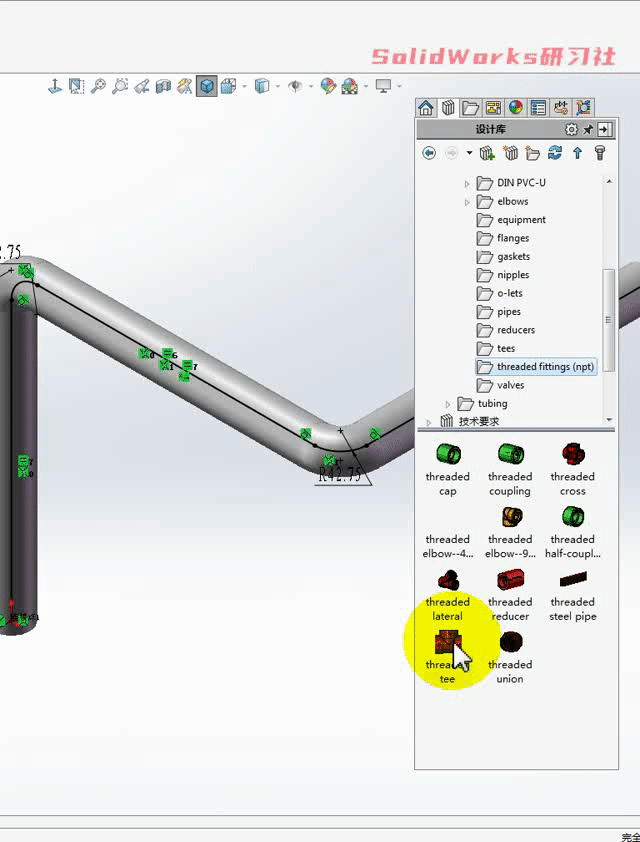640x842 pixels.
Task: Select the valves folder
Action: coord(500,386)
